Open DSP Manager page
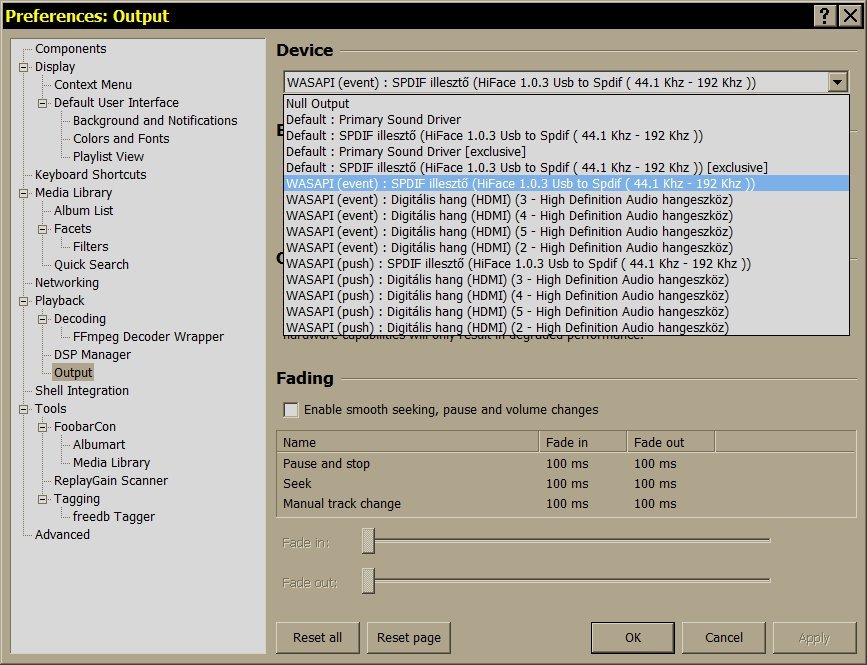 coord(92,355)
